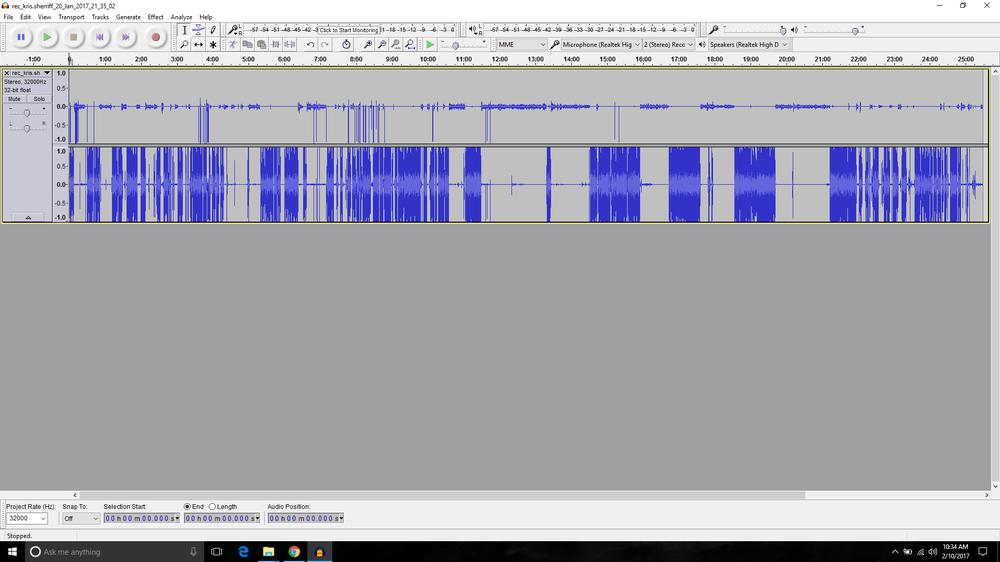Select the Envelope tool
Viewport: 1000px width, 562px height.
pyautogui.click(x=198, y=30)
